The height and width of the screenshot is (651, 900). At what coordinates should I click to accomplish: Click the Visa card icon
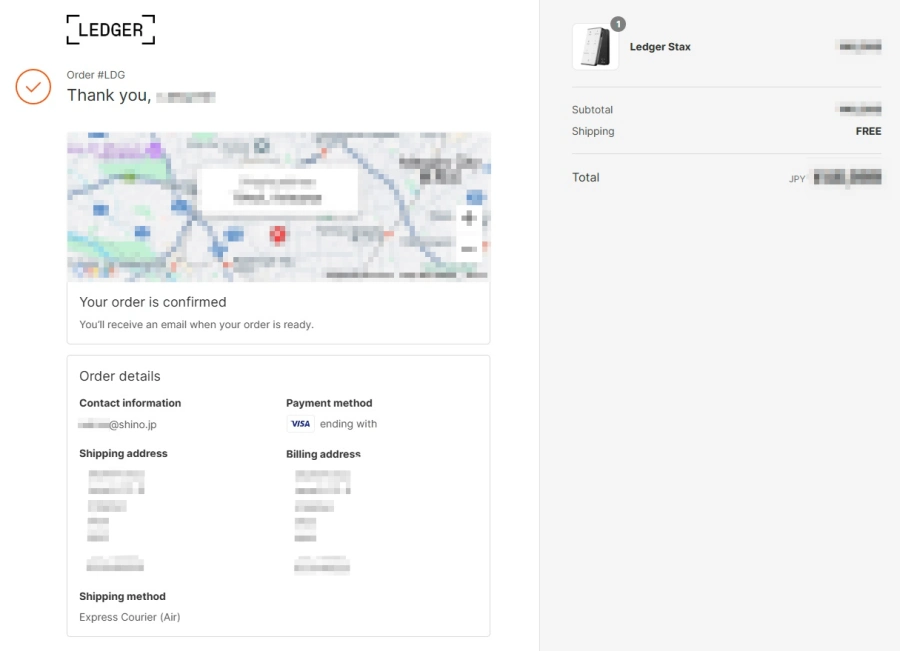[x=300, y=424]
